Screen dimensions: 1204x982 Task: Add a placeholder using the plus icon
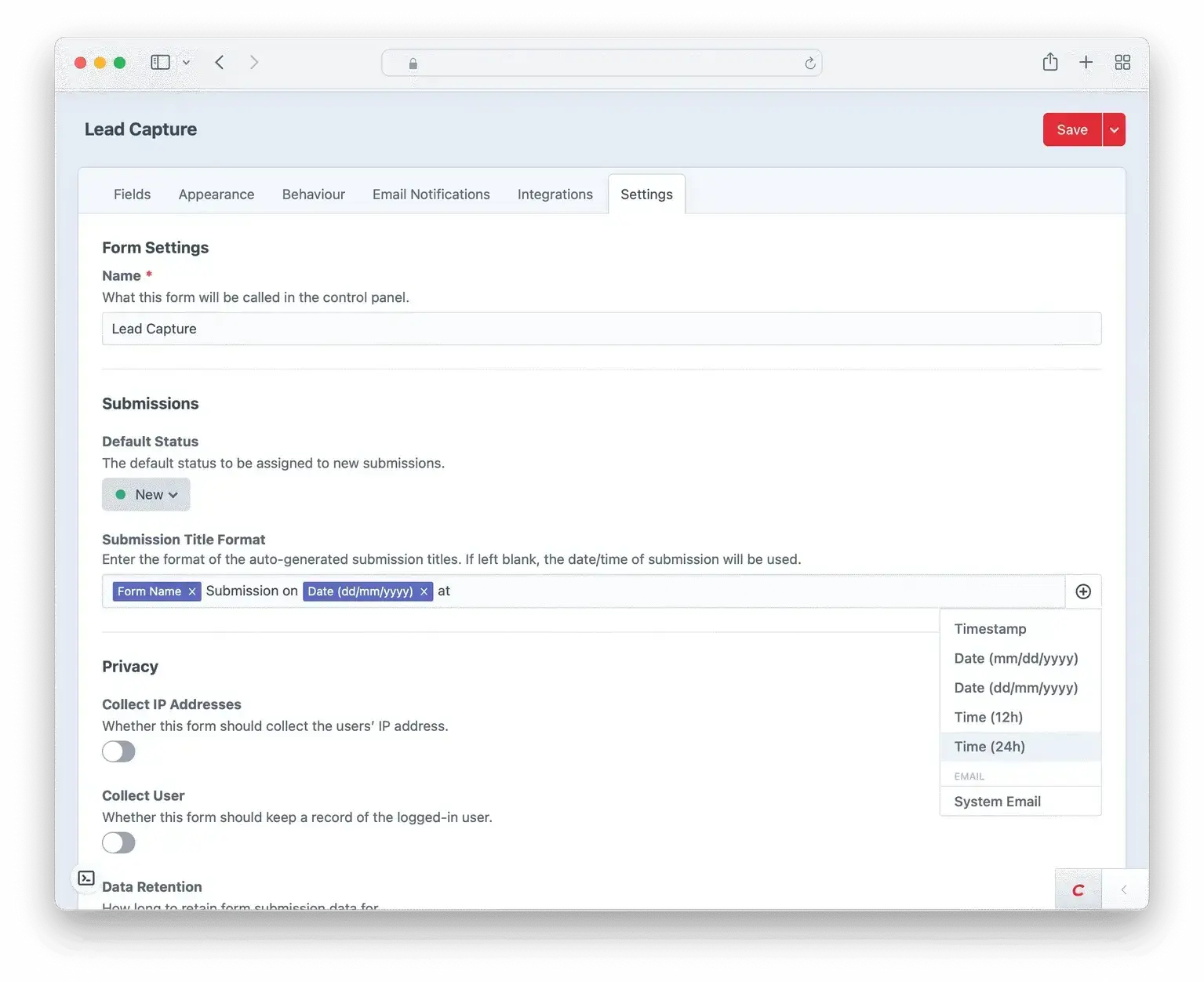(1082, 591)
